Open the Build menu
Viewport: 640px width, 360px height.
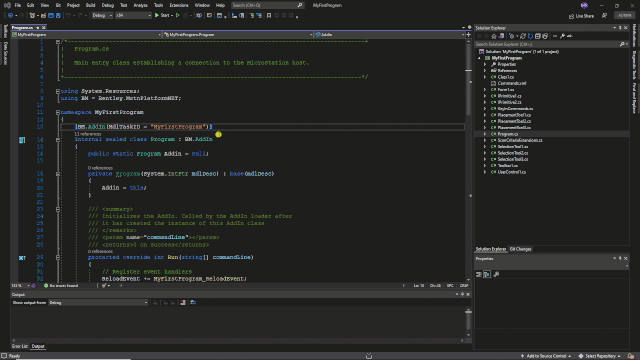click(91, 5)
